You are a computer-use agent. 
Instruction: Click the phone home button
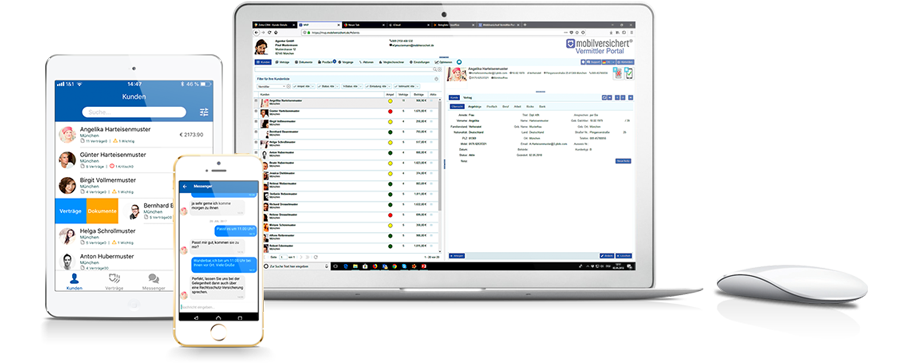(218, 331)
